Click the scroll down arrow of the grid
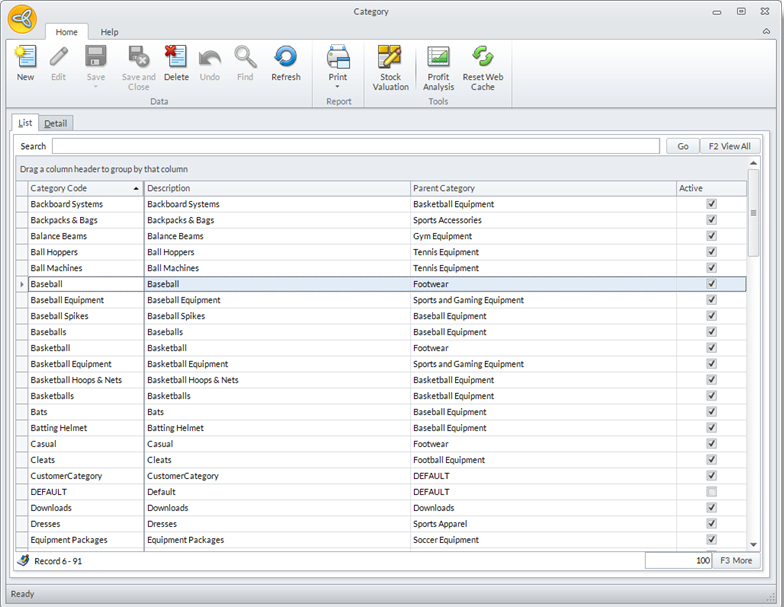Viewport: 784px width, 607px height. pos(754,544)
